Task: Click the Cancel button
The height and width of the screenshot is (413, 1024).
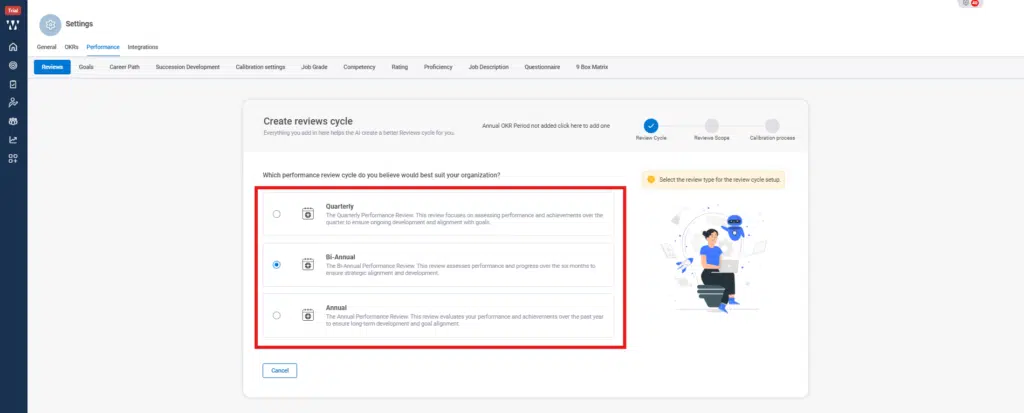Action: (279, 370)
